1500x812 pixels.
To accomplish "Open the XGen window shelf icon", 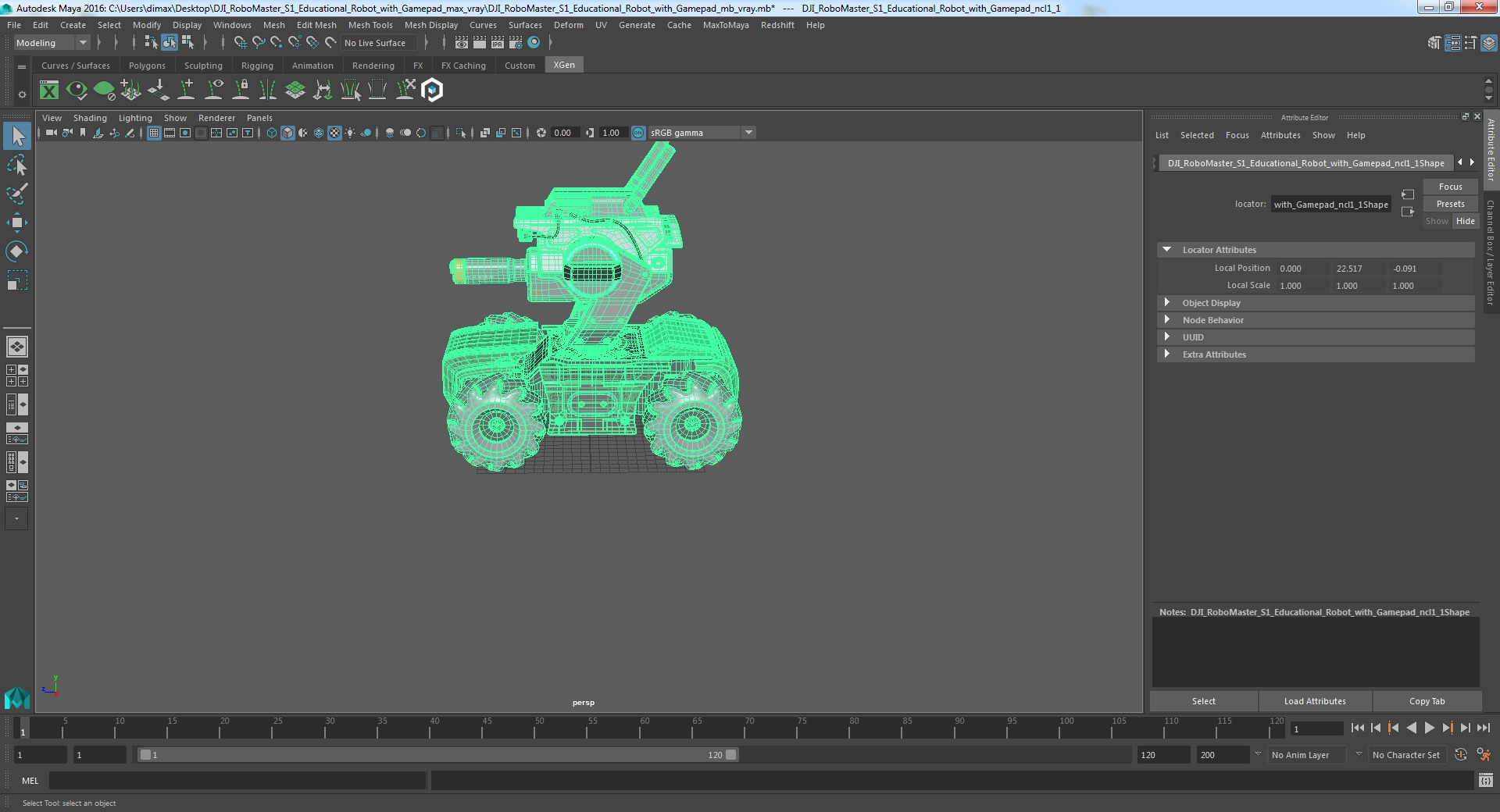I will pyautogui.click(x=49, y=91).
